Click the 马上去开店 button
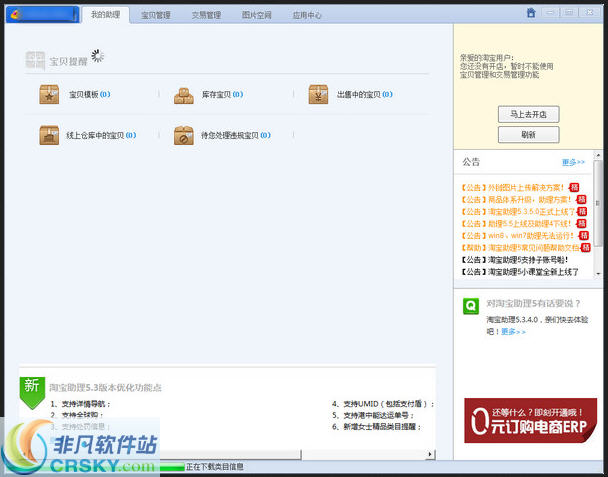This screenshot has width=608, height=477. (x=529, y=114)
